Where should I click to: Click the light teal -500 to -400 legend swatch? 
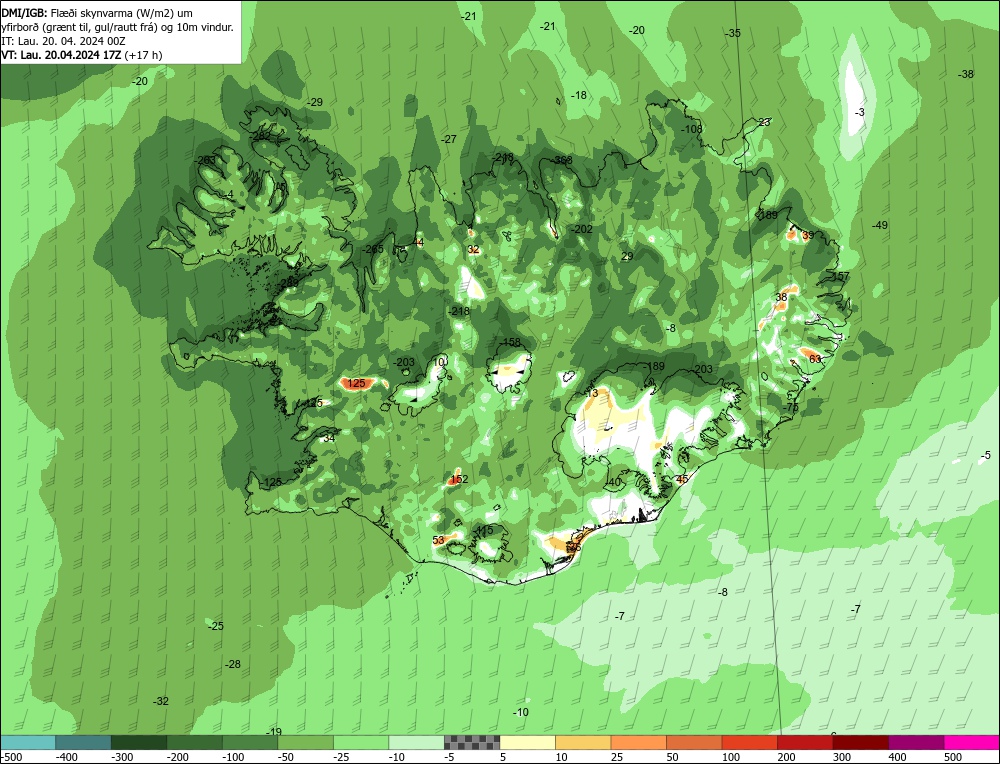click(27, 743)
